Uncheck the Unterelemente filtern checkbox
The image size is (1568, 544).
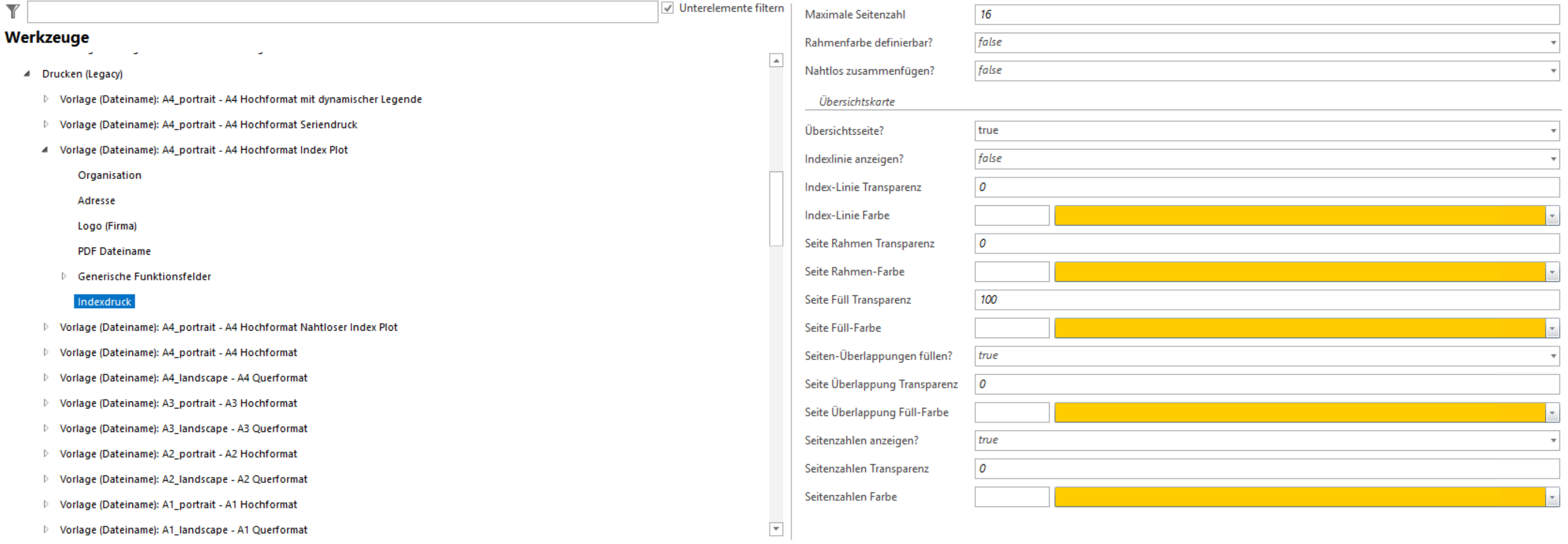click(668, 8)
